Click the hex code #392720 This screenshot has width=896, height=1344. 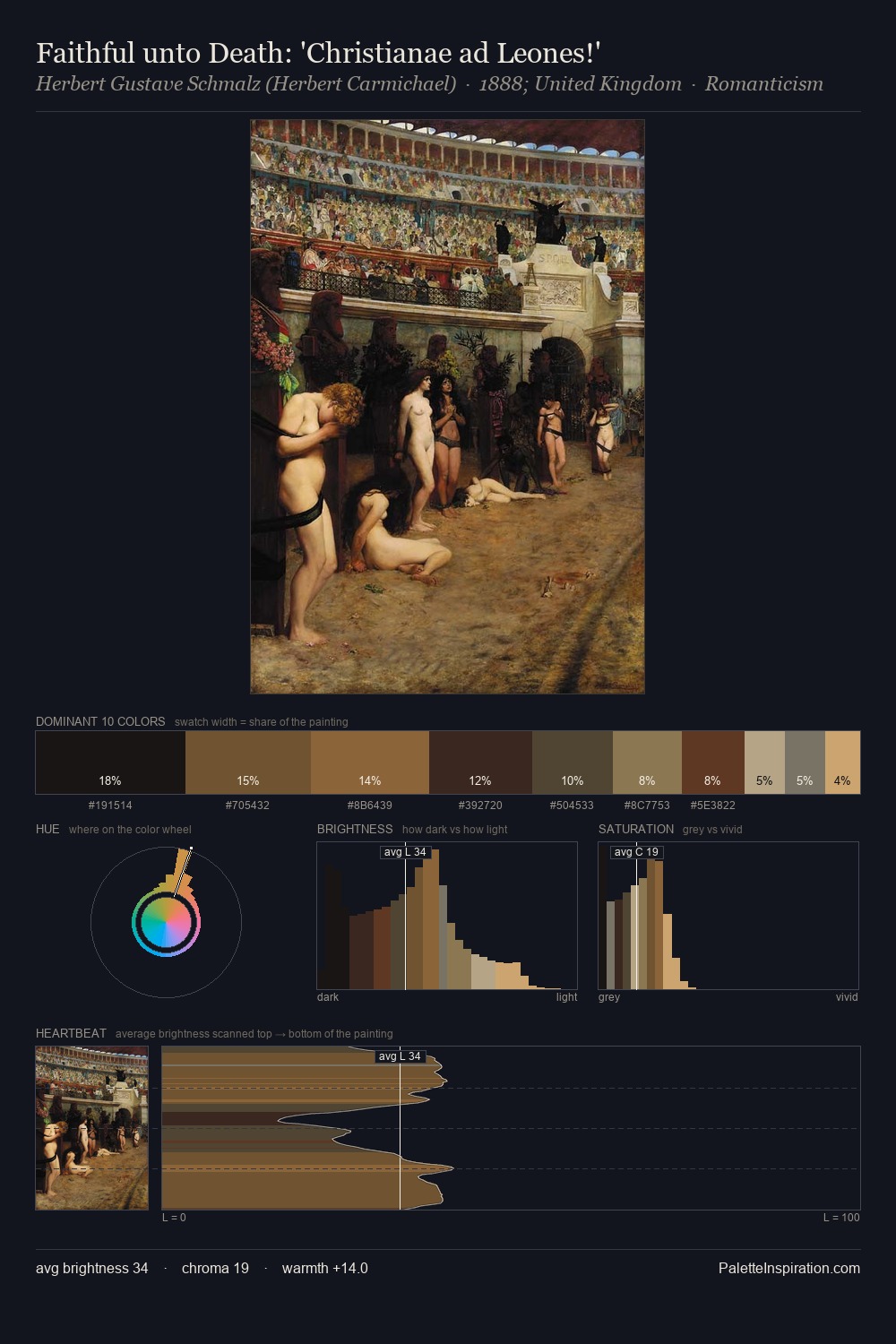[480, 806]
